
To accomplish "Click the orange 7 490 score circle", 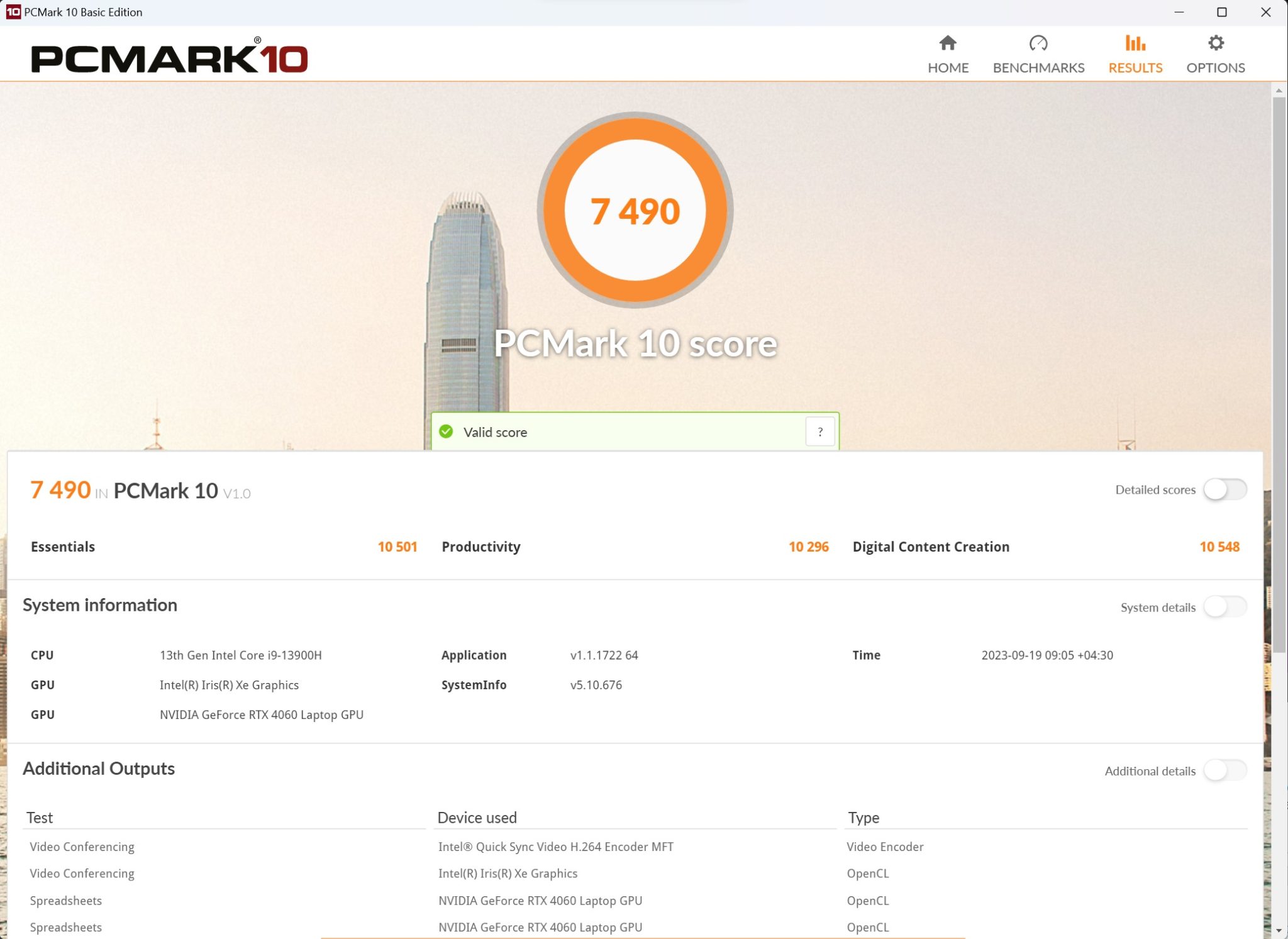I will 635,210.
